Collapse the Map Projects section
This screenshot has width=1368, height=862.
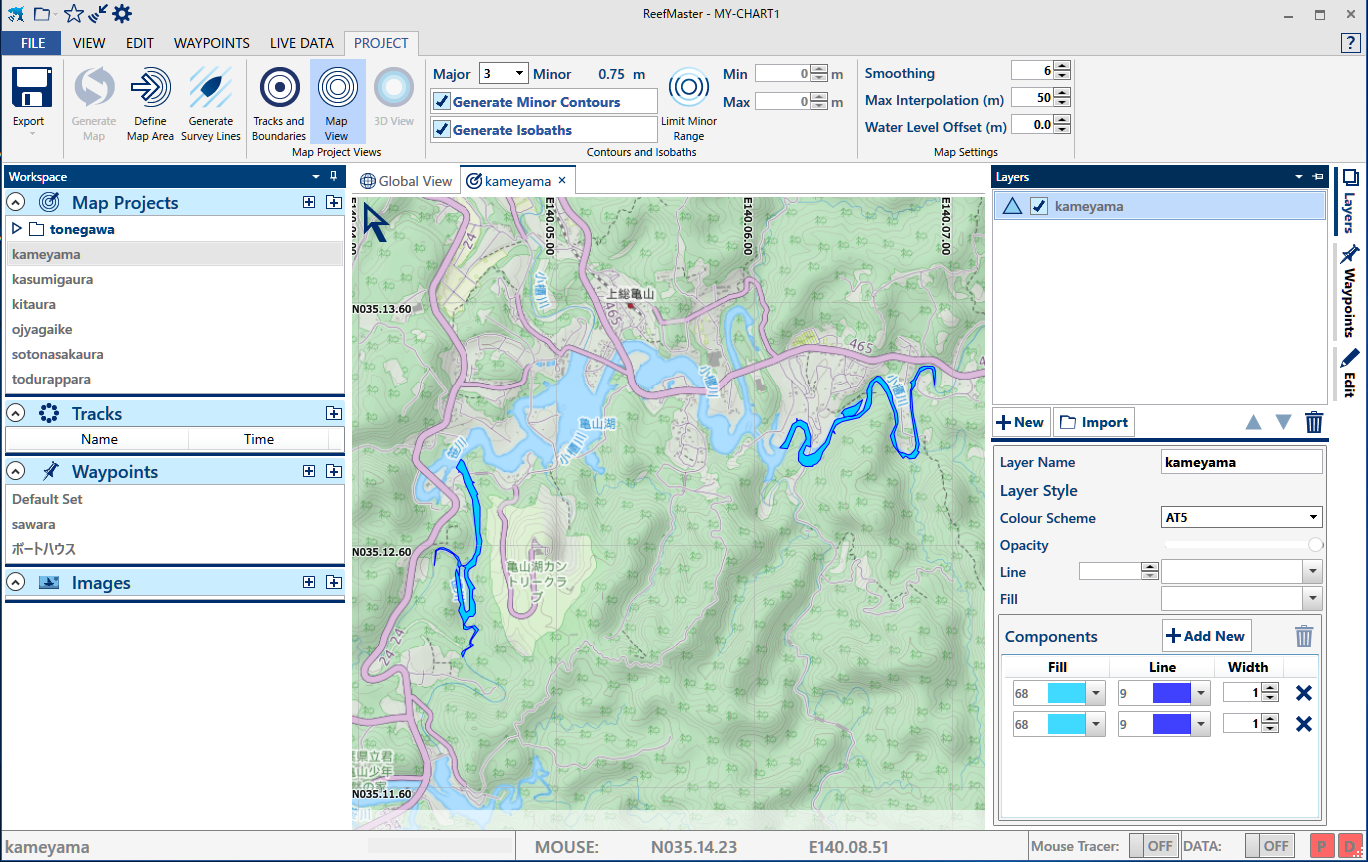[x=15, y=202]
